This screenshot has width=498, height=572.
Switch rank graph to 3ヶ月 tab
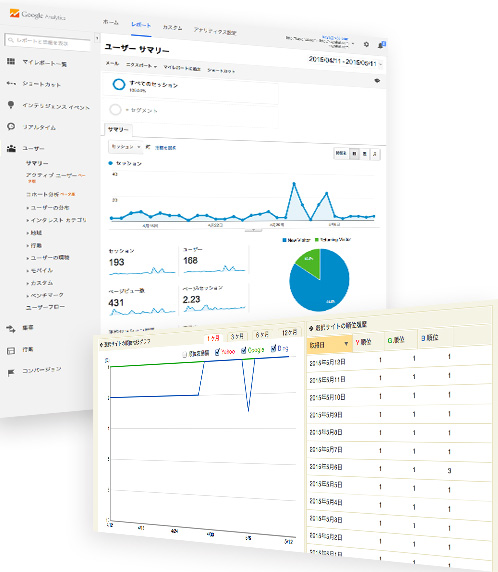pyautogui.click(x=237, y=336)
